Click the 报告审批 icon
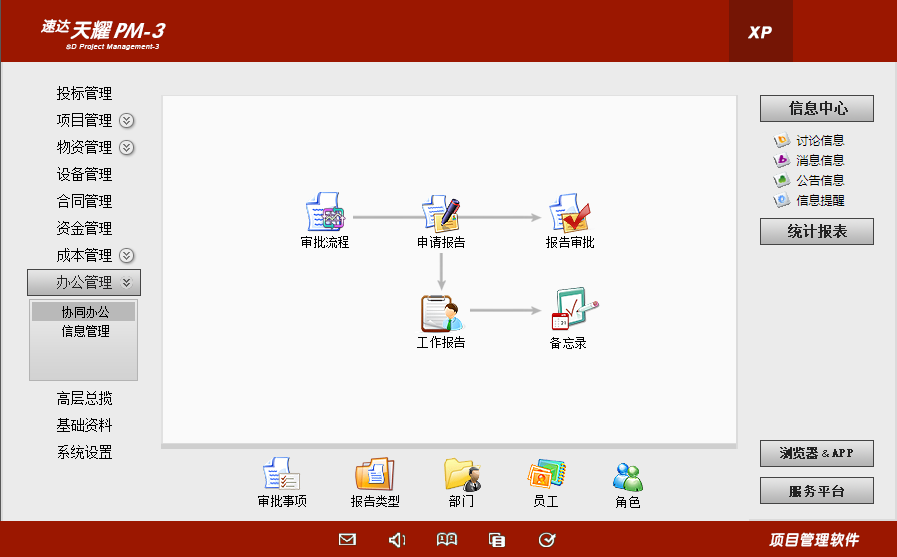Screen dimensions: 897x557 (569, 214)
